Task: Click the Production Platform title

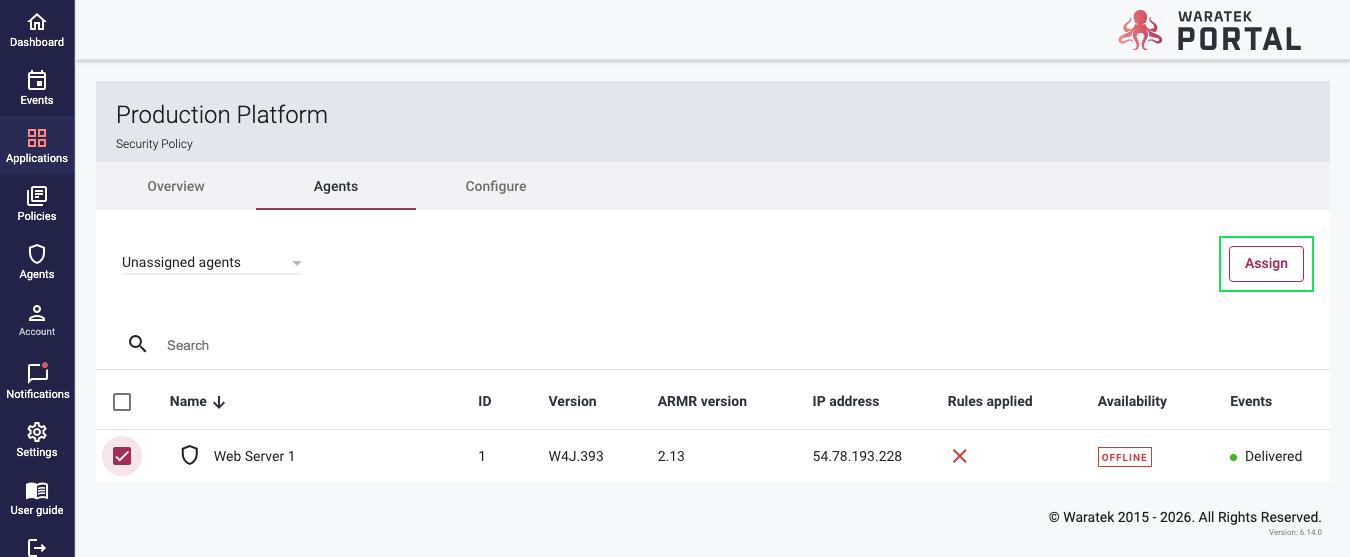Action: (222, 114)
